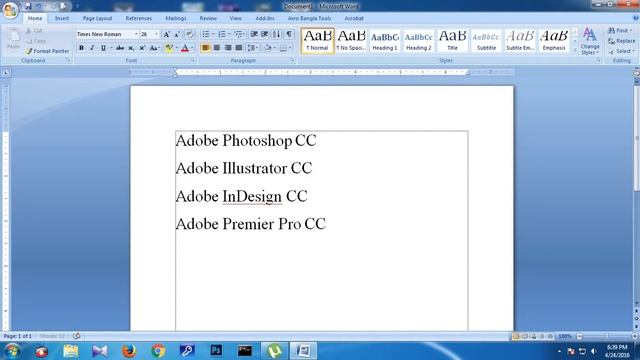
Task: Open the Find dropdown
Action: pos(631,31)
